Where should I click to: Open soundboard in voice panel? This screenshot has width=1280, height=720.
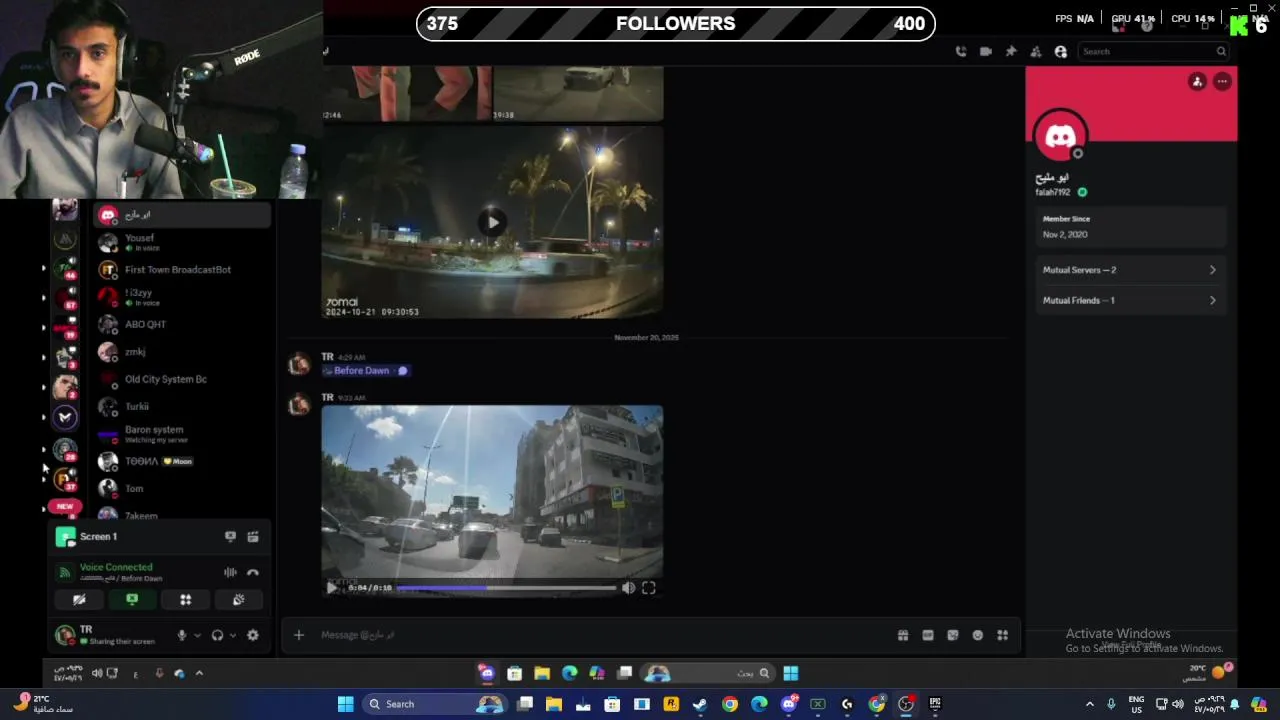238,600
